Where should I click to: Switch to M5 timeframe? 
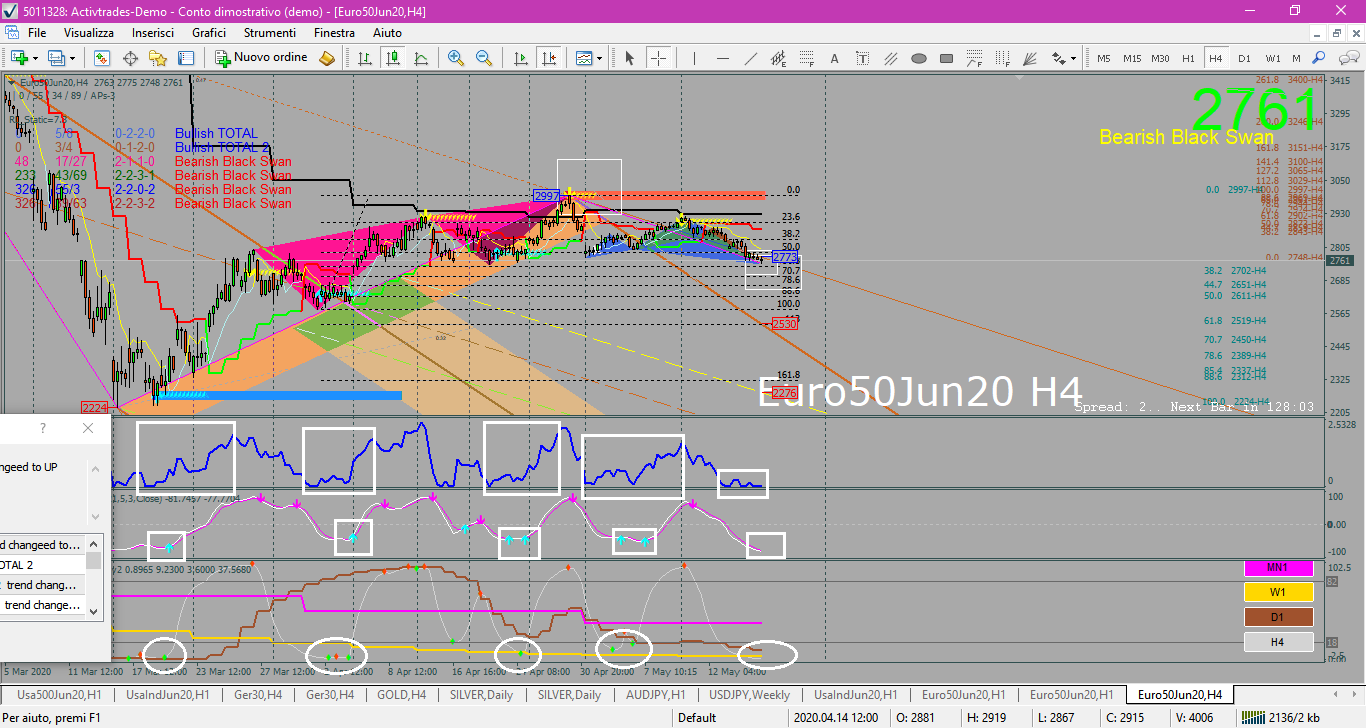coord(1104,58)
